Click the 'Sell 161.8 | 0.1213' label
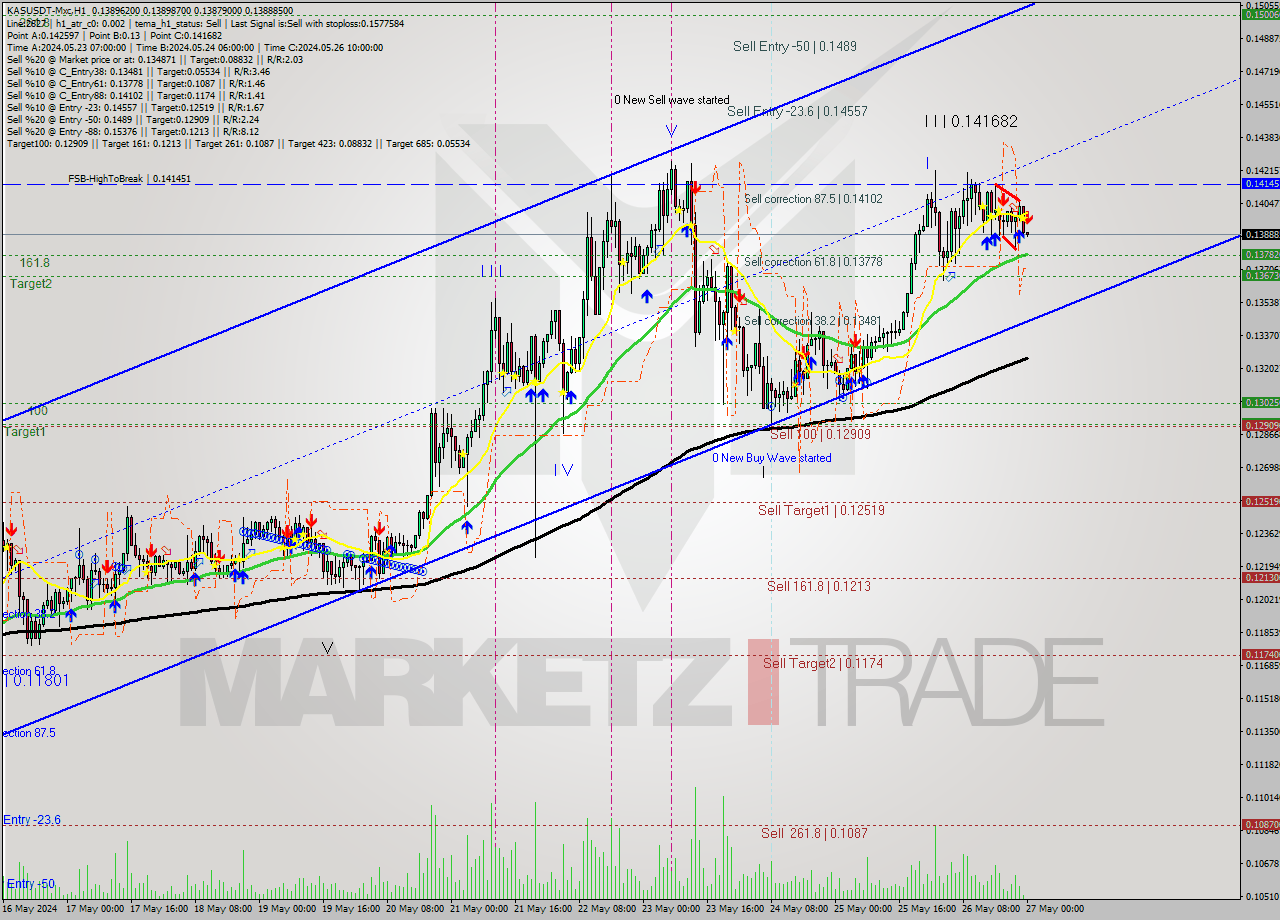Image resolution: width=1280 pixels, height=920 pixels. coord(818,586)
